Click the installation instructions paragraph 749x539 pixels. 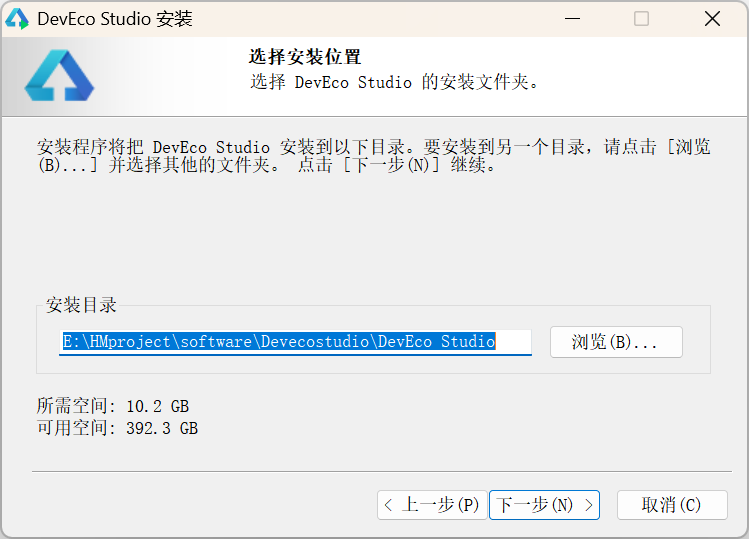point(374,156)
